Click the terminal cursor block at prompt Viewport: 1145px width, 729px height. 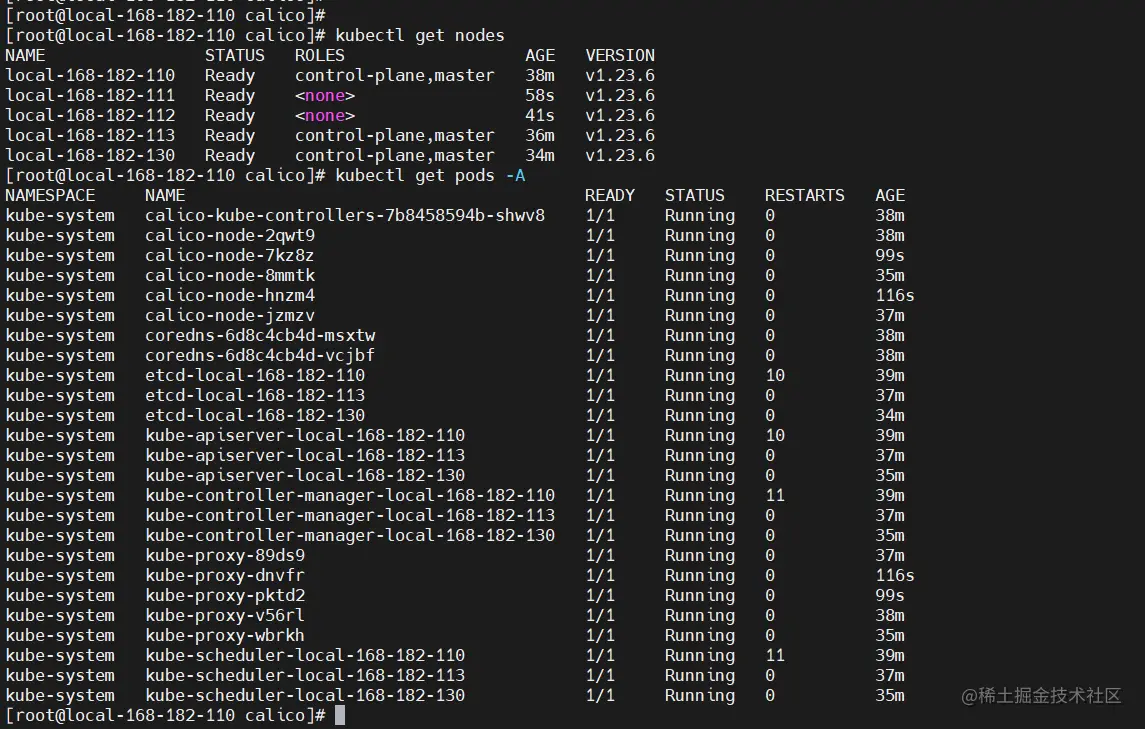pyautogui.click(x=340, y=715)
